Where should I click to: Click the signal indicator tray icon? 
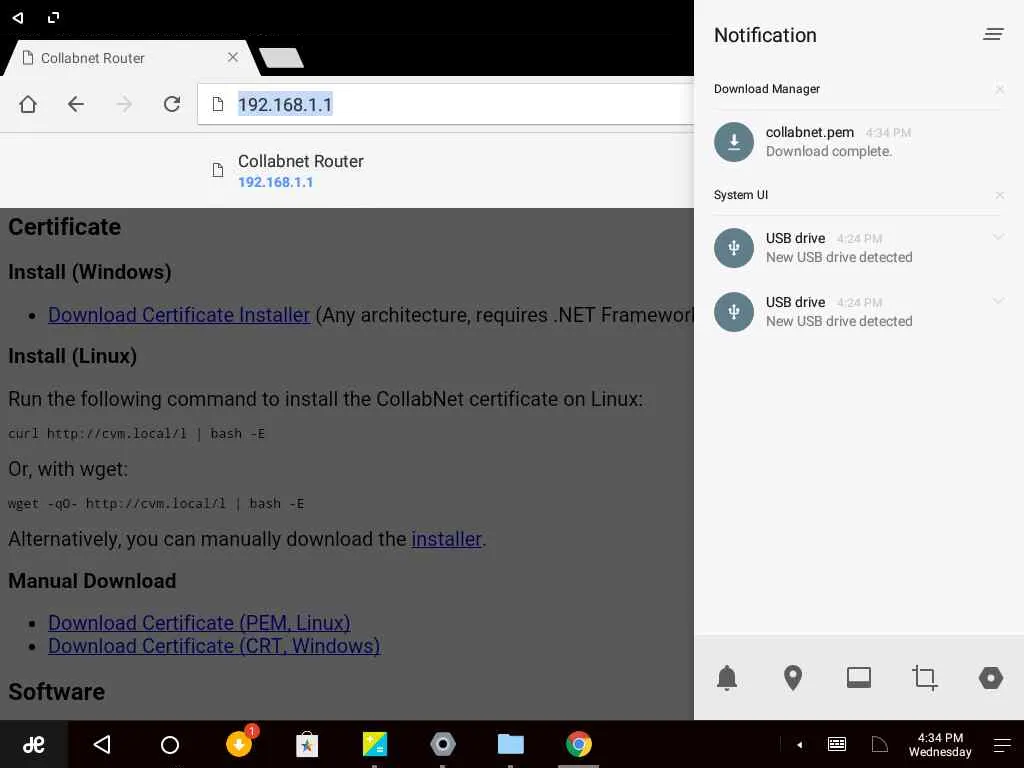(x=880, y=744)
